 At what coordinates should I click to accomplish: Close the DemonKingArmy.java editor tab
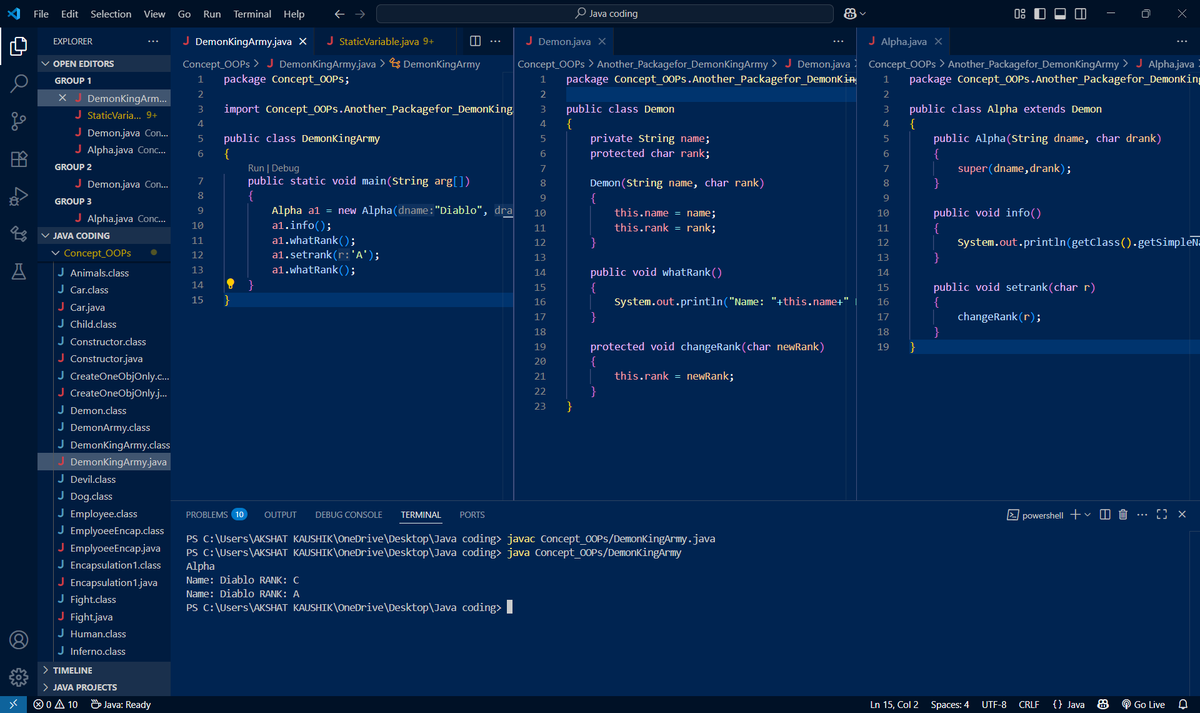pyautogui.click(x=303, y=41)
